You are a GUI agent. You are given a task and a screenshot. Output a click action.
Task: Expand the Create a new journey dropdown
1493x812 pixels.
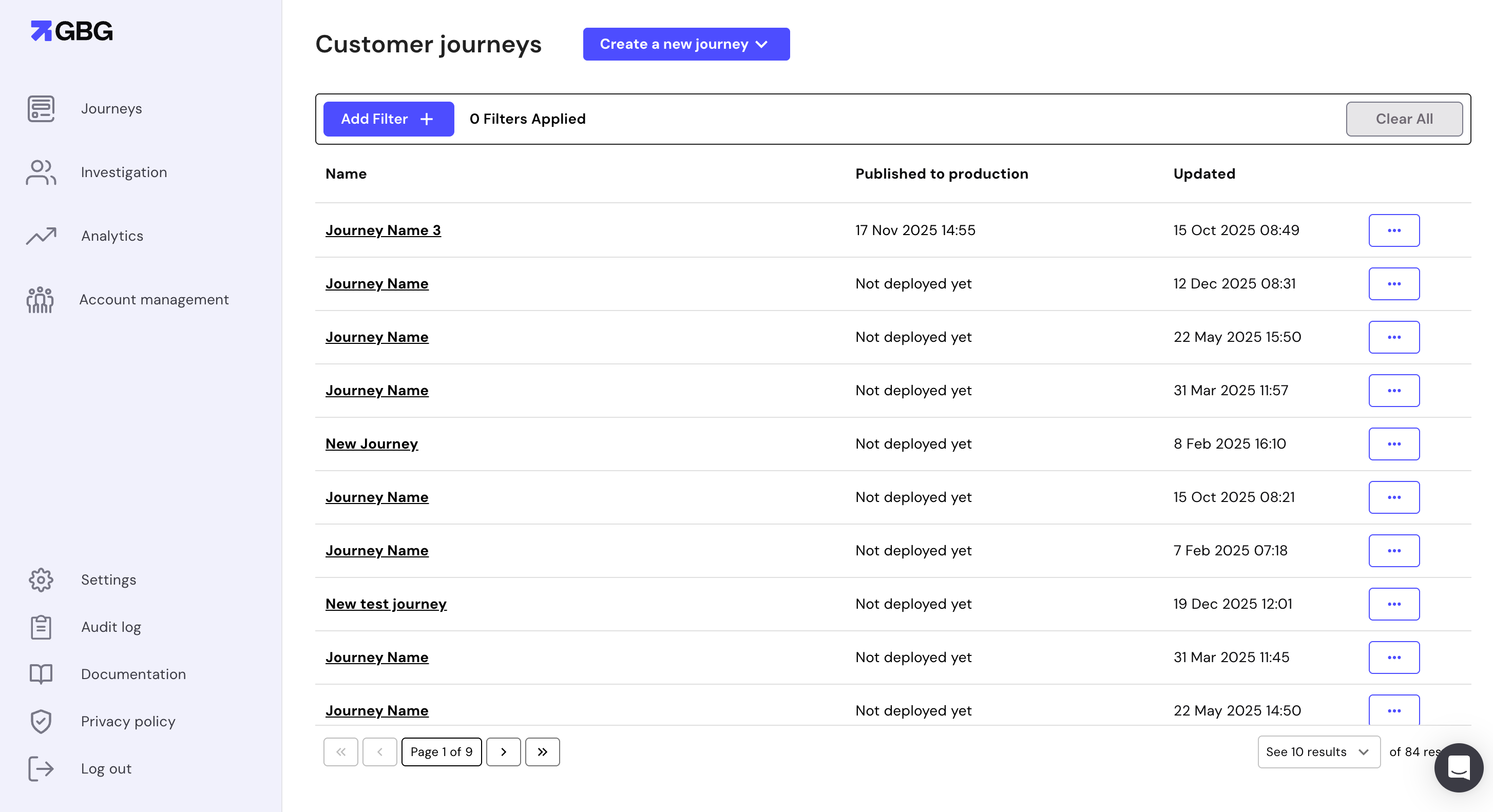point(685,44)
